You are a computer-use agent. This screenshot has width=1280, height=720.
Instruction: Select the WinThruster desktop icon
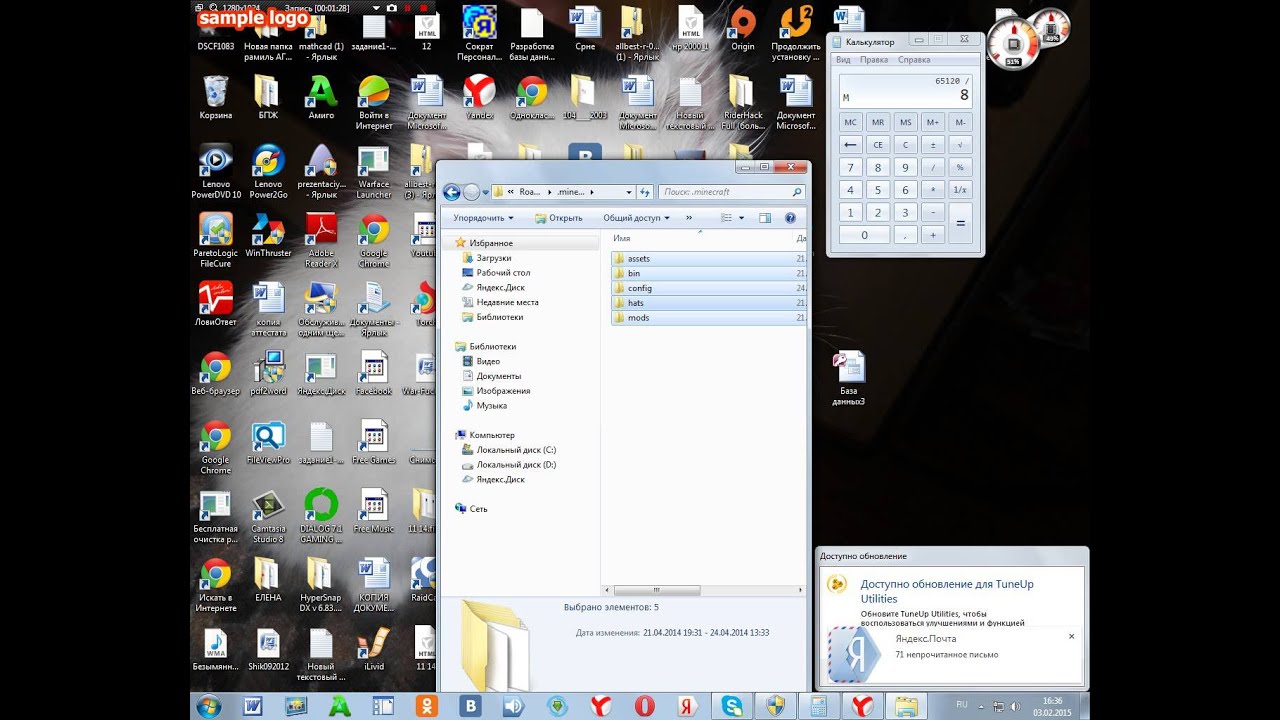coord(267,235)
